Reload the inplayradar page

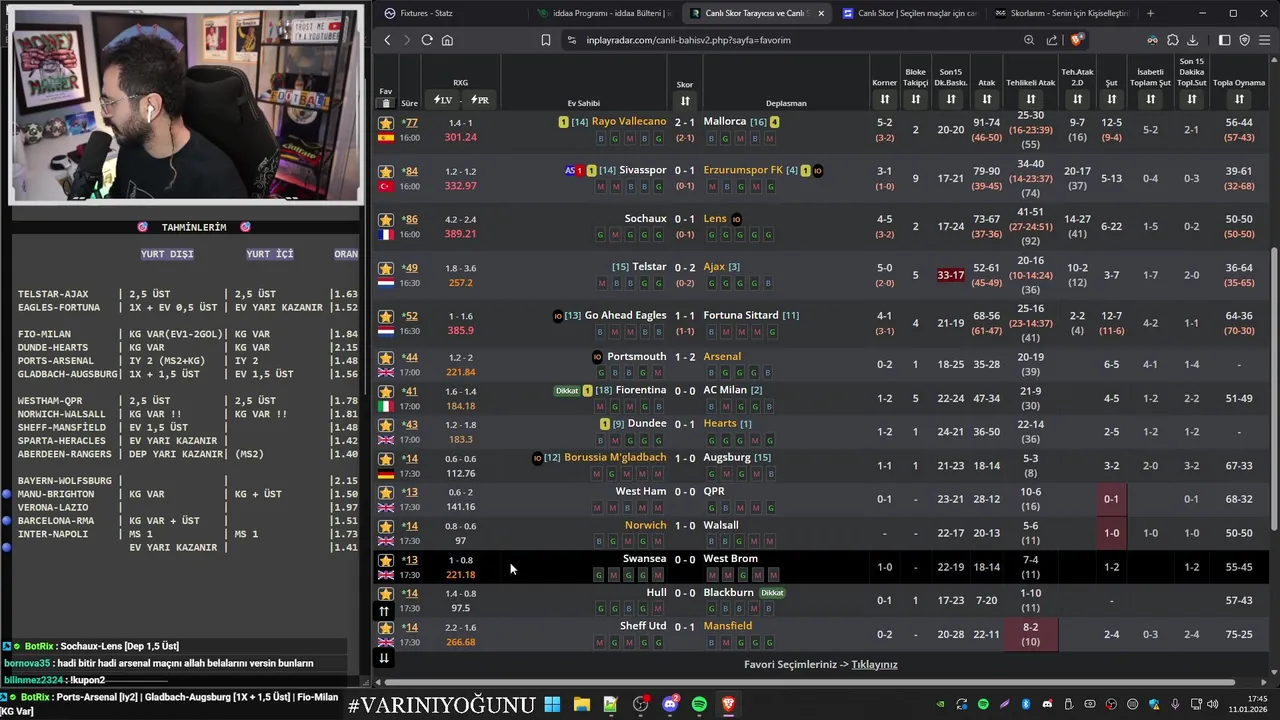point(427,40)
